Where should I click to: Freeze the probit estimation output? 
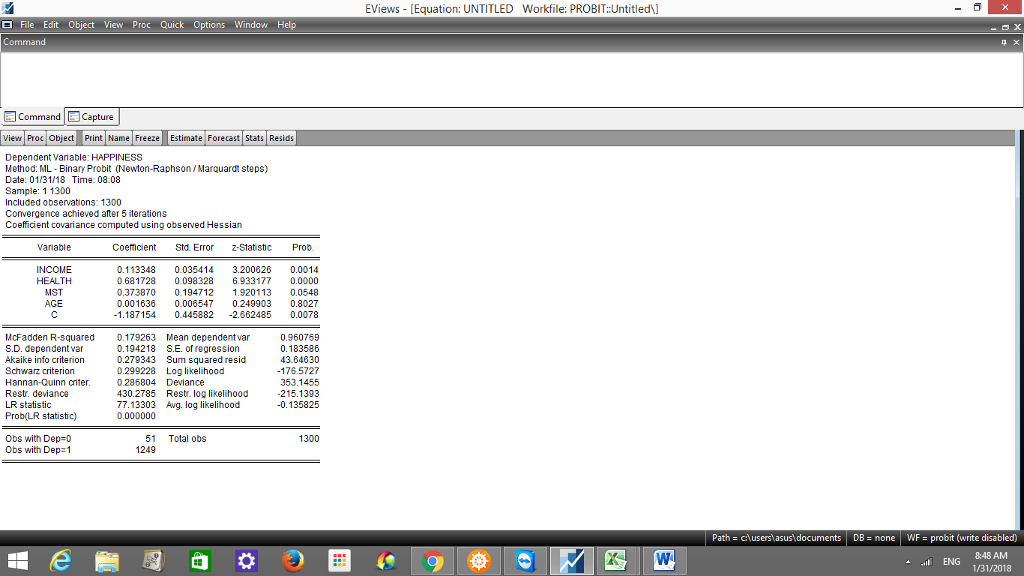[x=147, y=138]
